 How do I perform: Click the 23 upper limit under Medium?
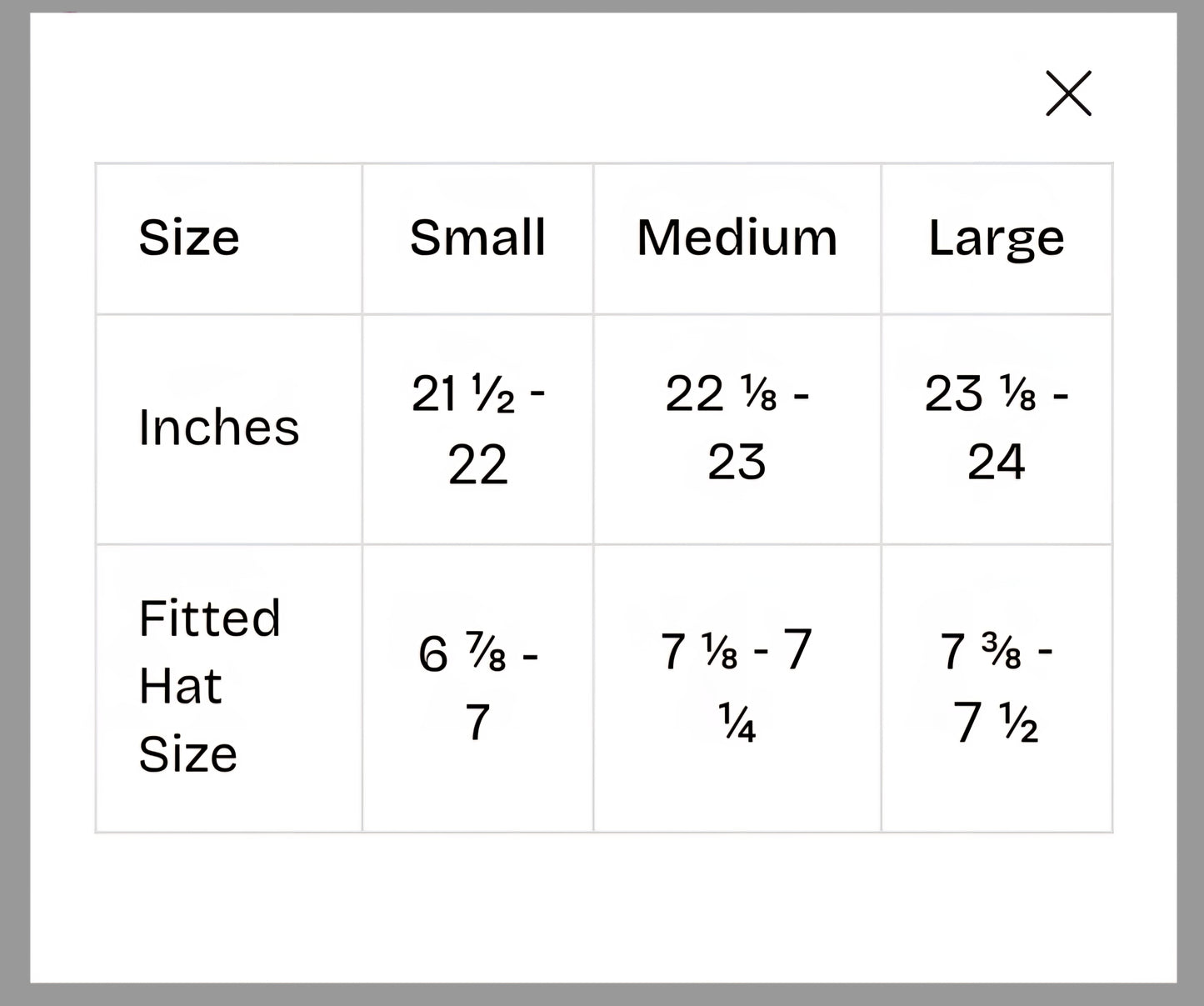(737, 463)
